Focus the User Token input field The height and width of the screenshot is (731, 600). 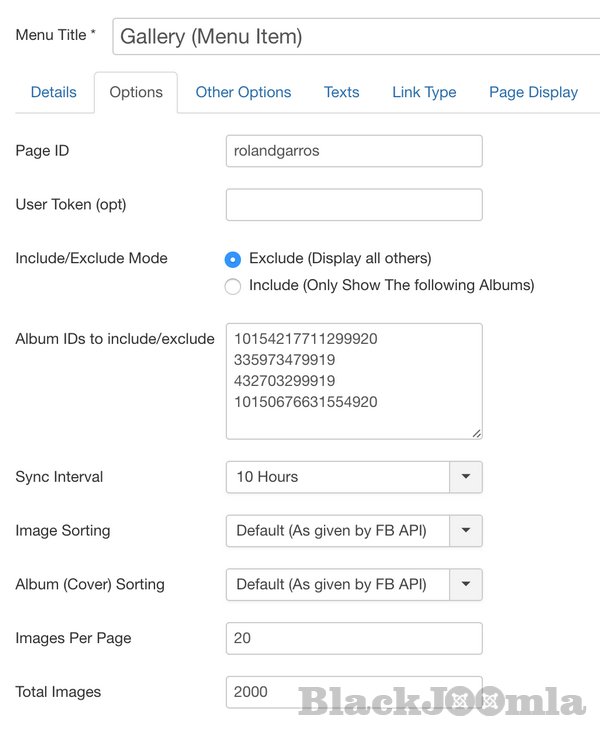354,205
